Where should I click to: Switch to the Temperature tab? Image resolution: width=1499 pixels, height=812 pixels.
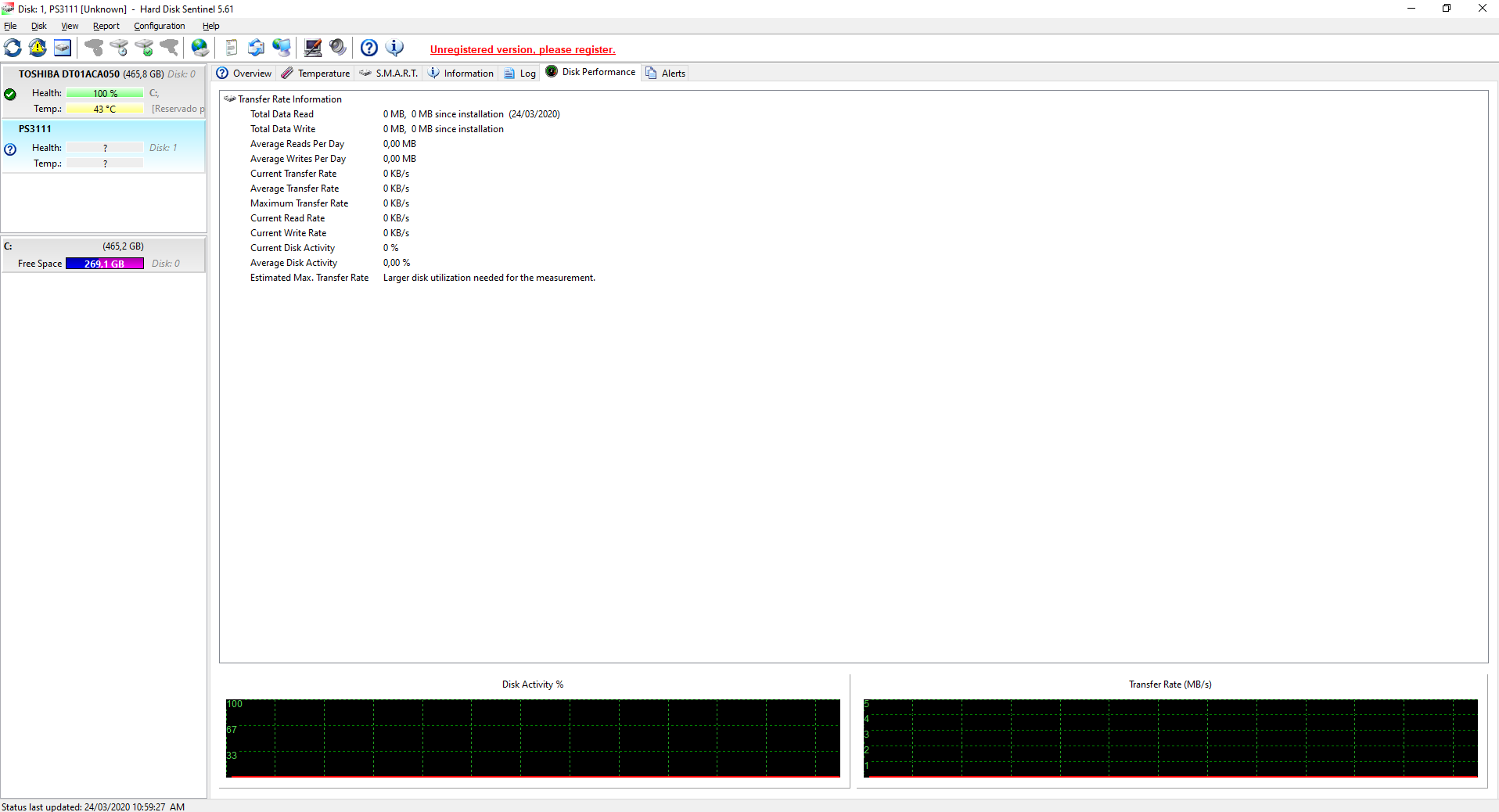click(x=316, y=74)
